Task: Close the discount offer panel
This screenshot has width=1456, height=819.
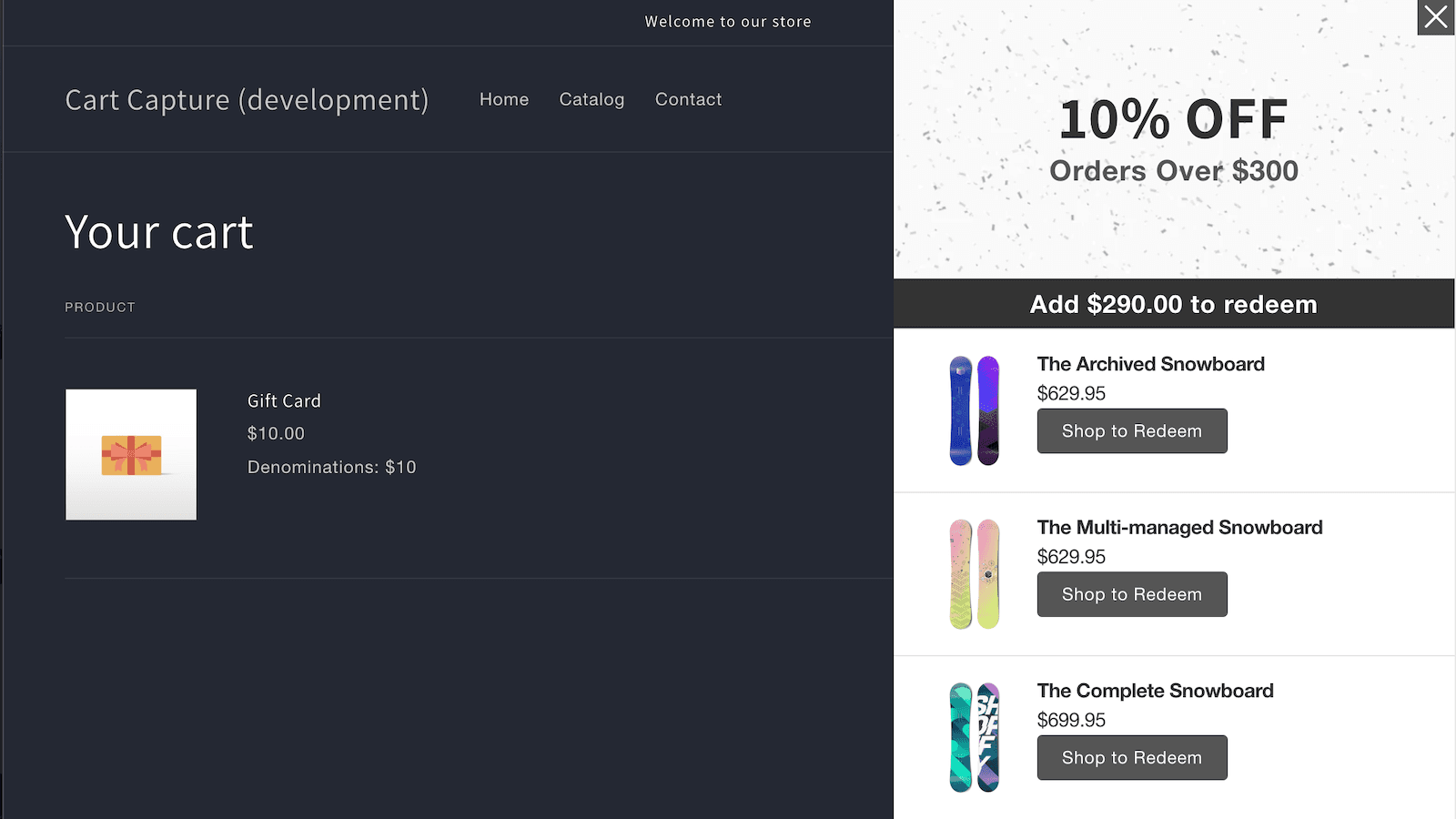Action: click(1435, 18)
